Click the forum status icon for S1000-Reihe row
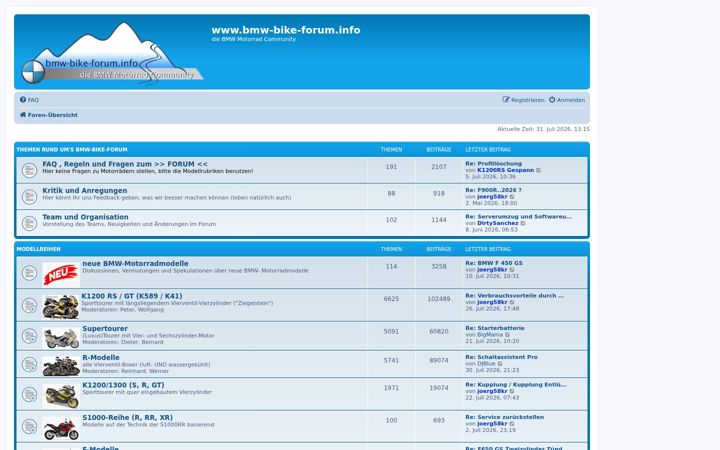 [29, 427]
